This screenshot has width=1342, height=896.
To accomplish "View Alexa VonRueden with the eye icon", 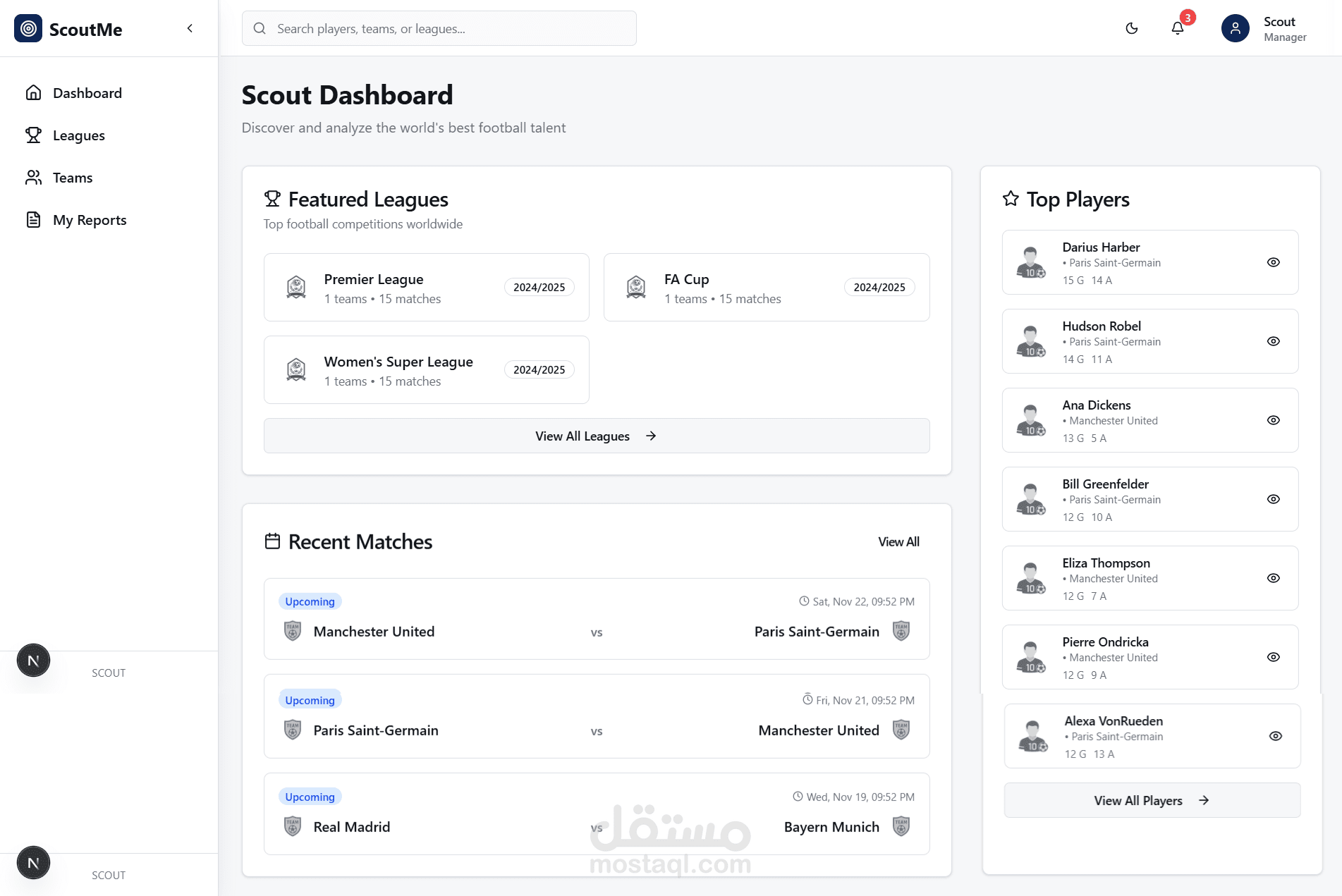I will click(1276, 736).
